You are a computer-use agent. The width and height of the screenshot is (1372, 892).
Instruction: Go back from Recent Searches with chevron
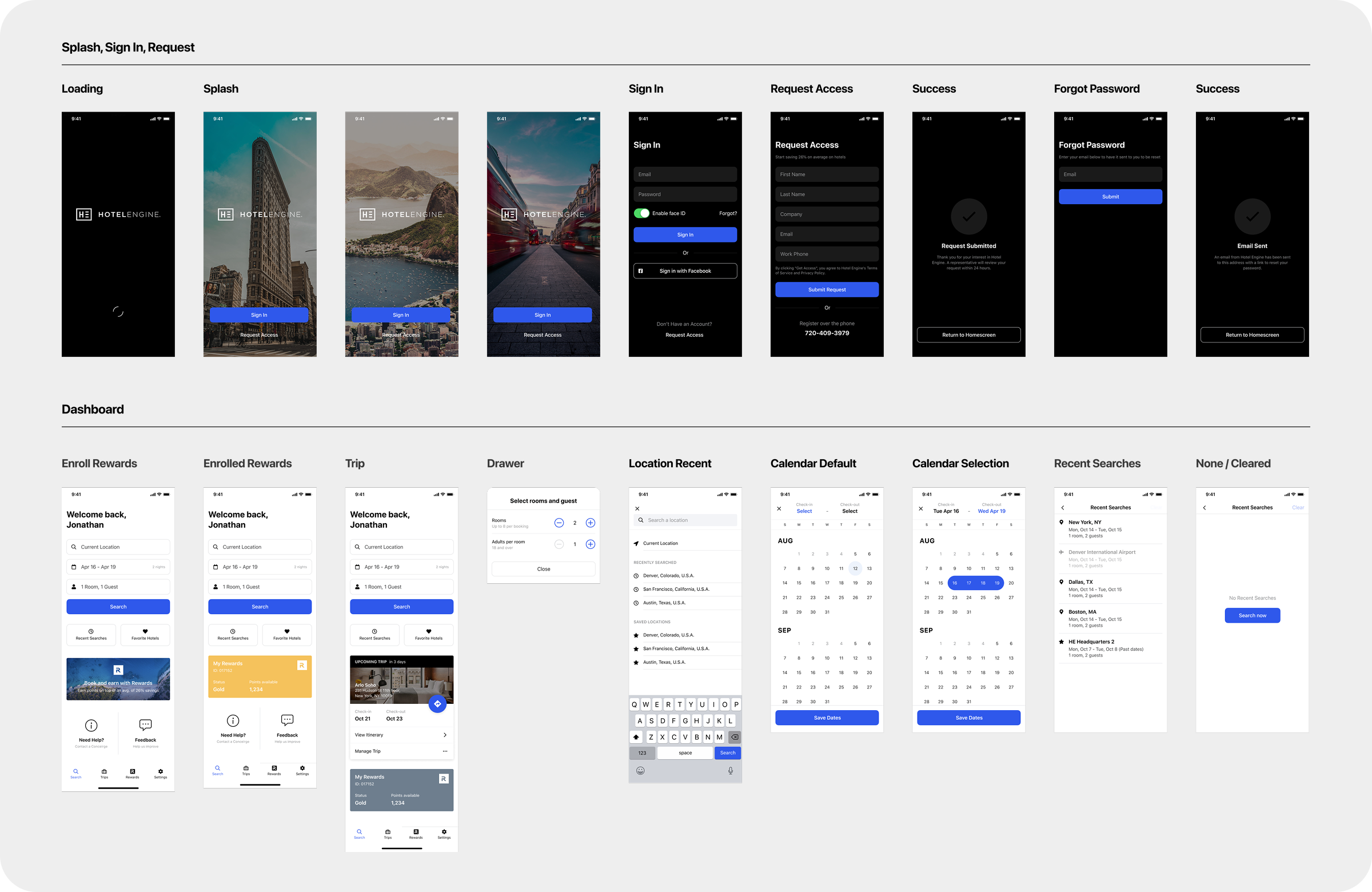coord(1062,508)
